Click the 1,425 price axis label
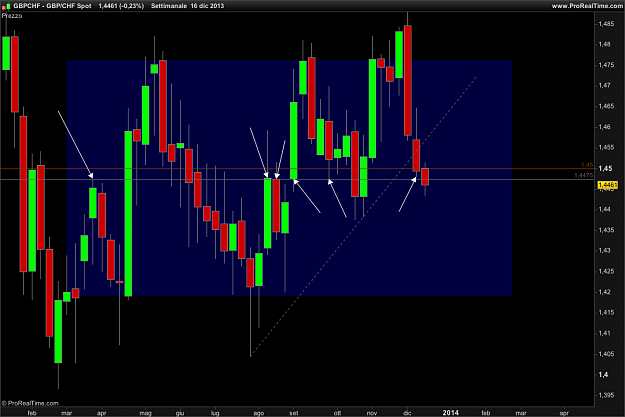 click(x=606, y=271)
